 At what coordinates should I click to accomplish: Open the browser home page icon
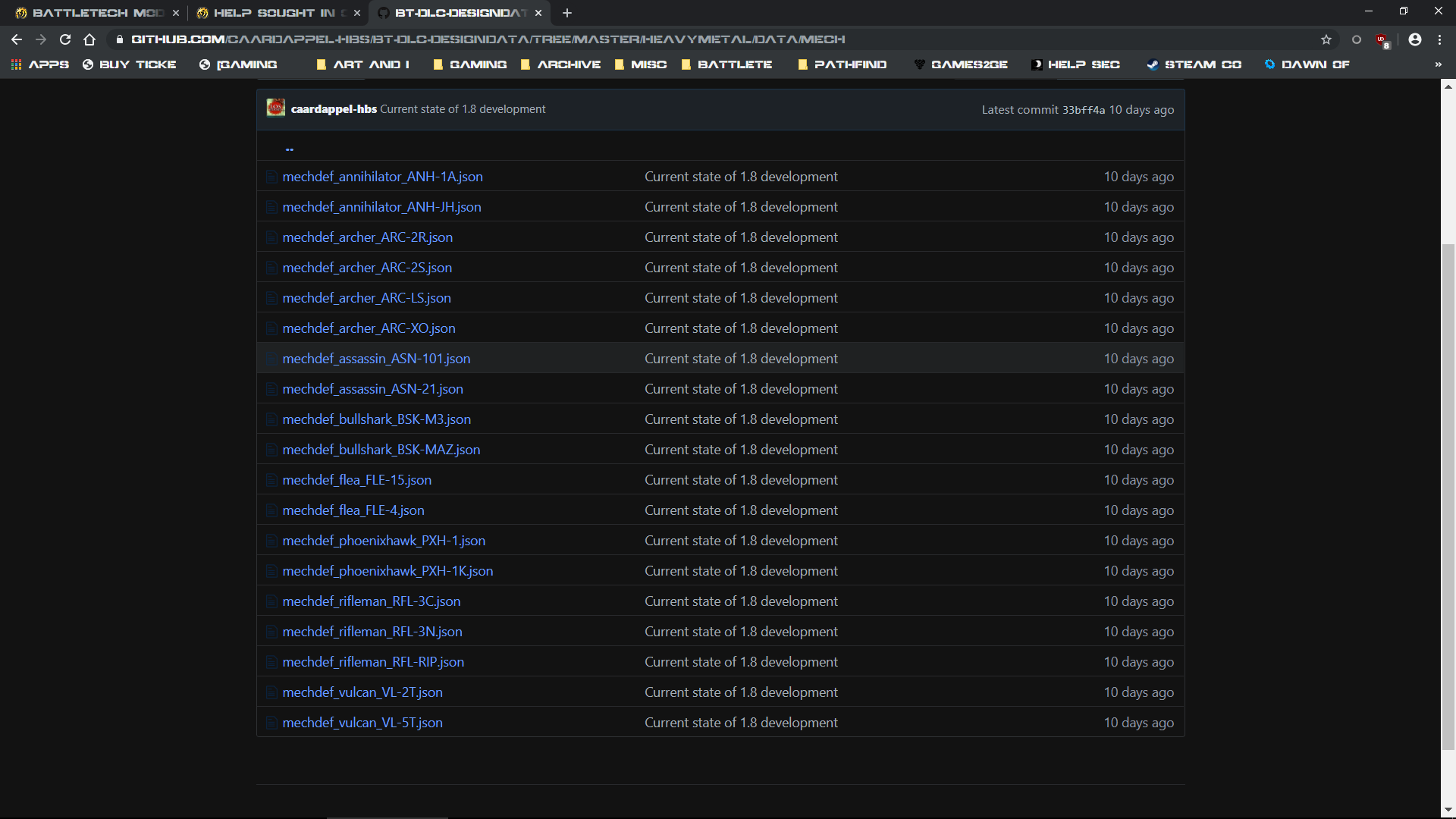89,39
